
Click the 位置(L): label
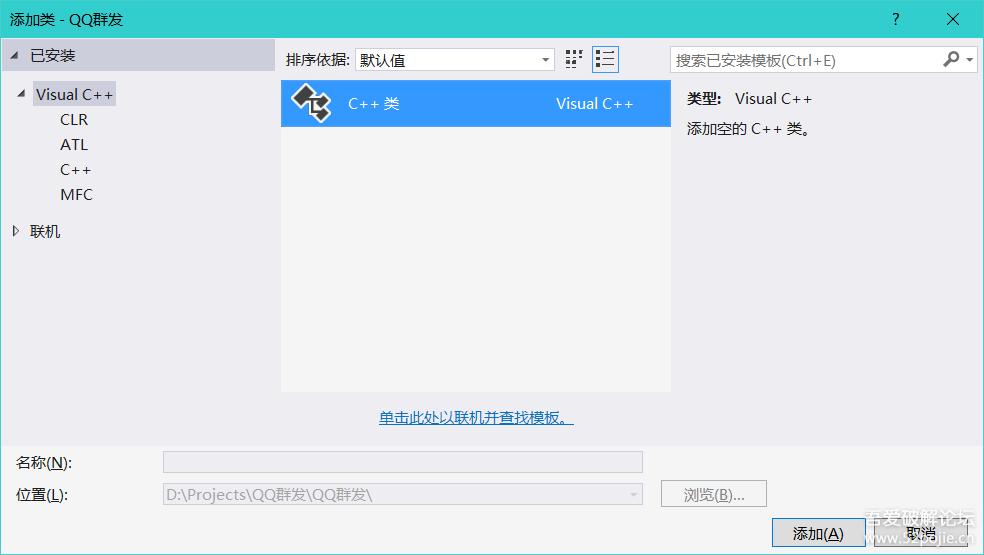pyautogui.click(x=41, y=495)
